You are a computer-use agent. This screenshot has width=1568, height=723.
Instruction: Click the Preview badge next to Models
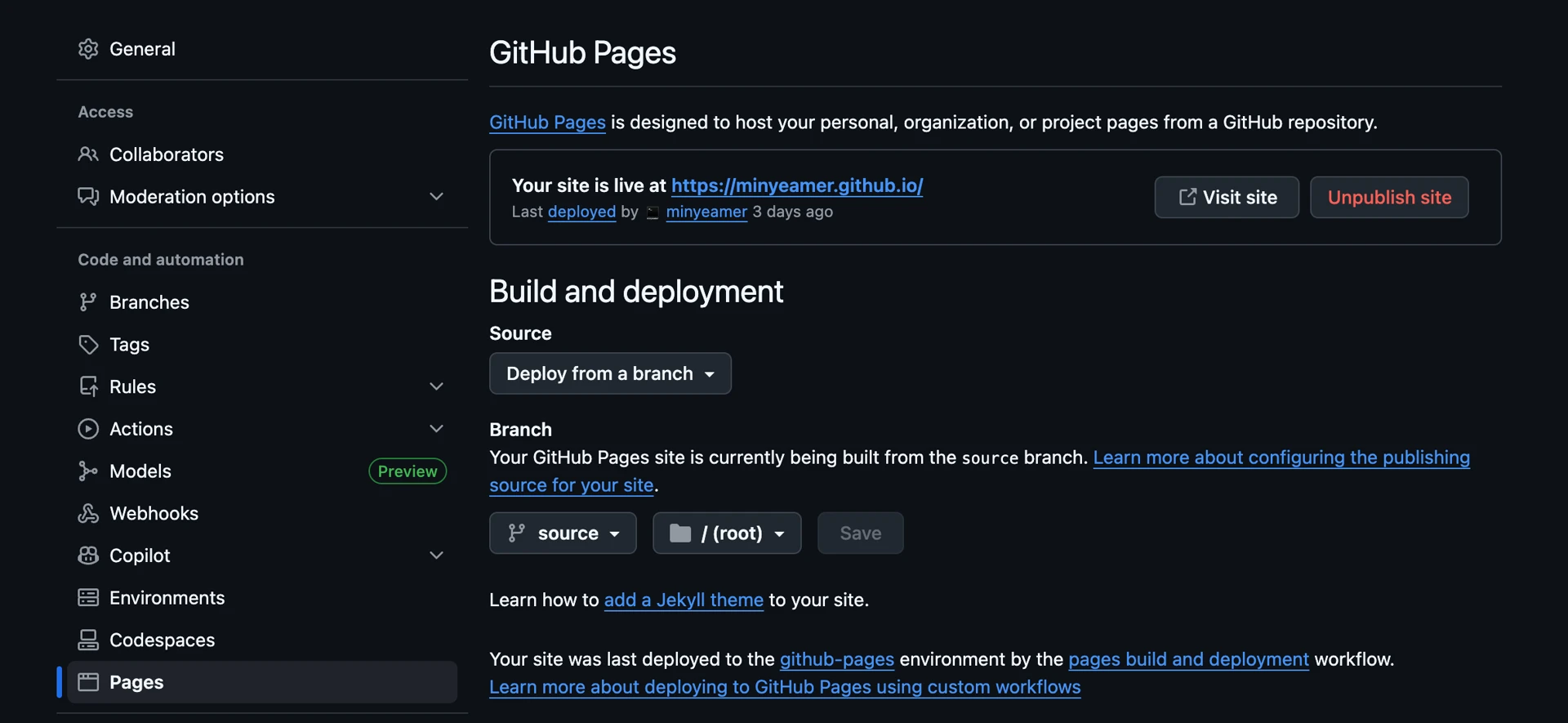(x=408, y=471)
